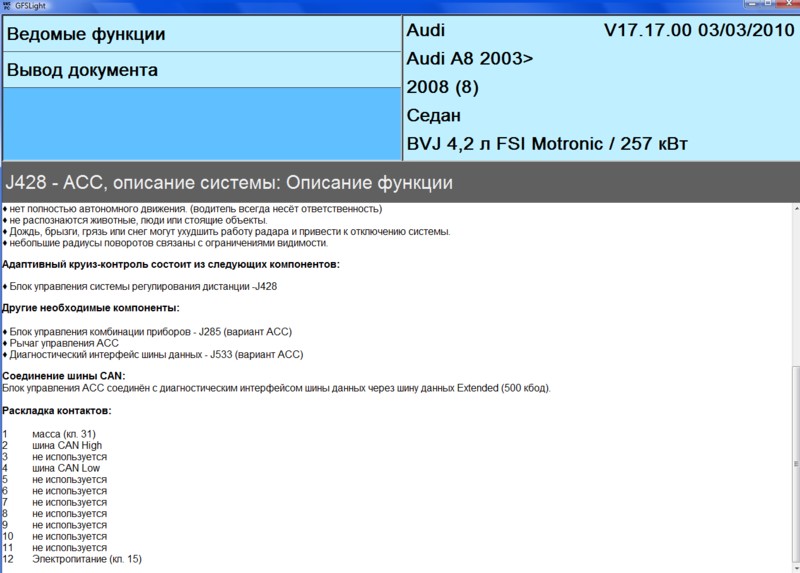Click the GFSLight application icon in title bar
The height and width of the screenshot is (573, 800).
(6, 6)
